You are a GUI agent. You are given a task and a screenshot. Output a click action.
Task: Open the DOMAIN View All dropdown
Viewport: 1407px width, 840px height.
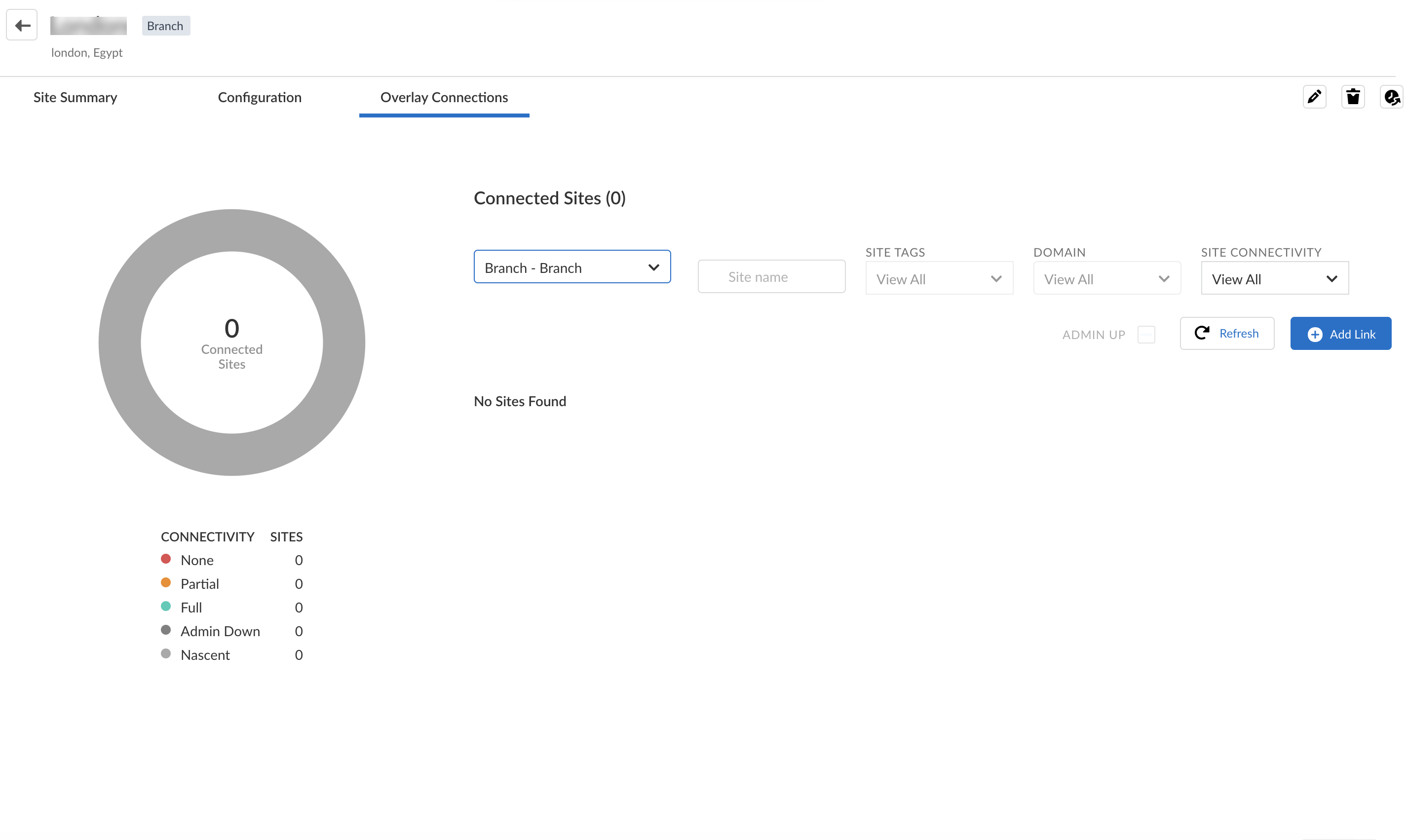1106,279
